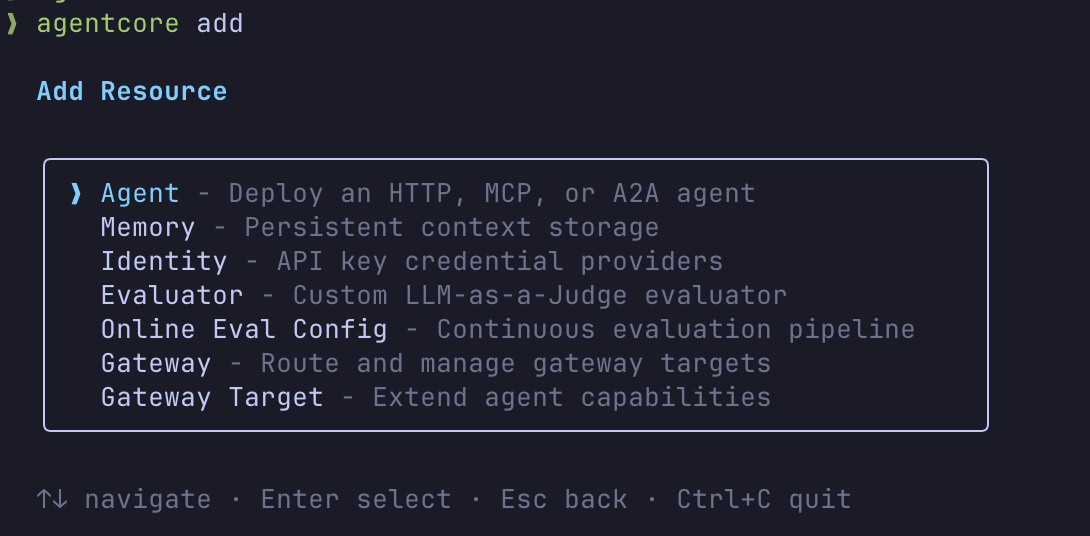Click the 'Persistent context storage' description

coord(452,227)
